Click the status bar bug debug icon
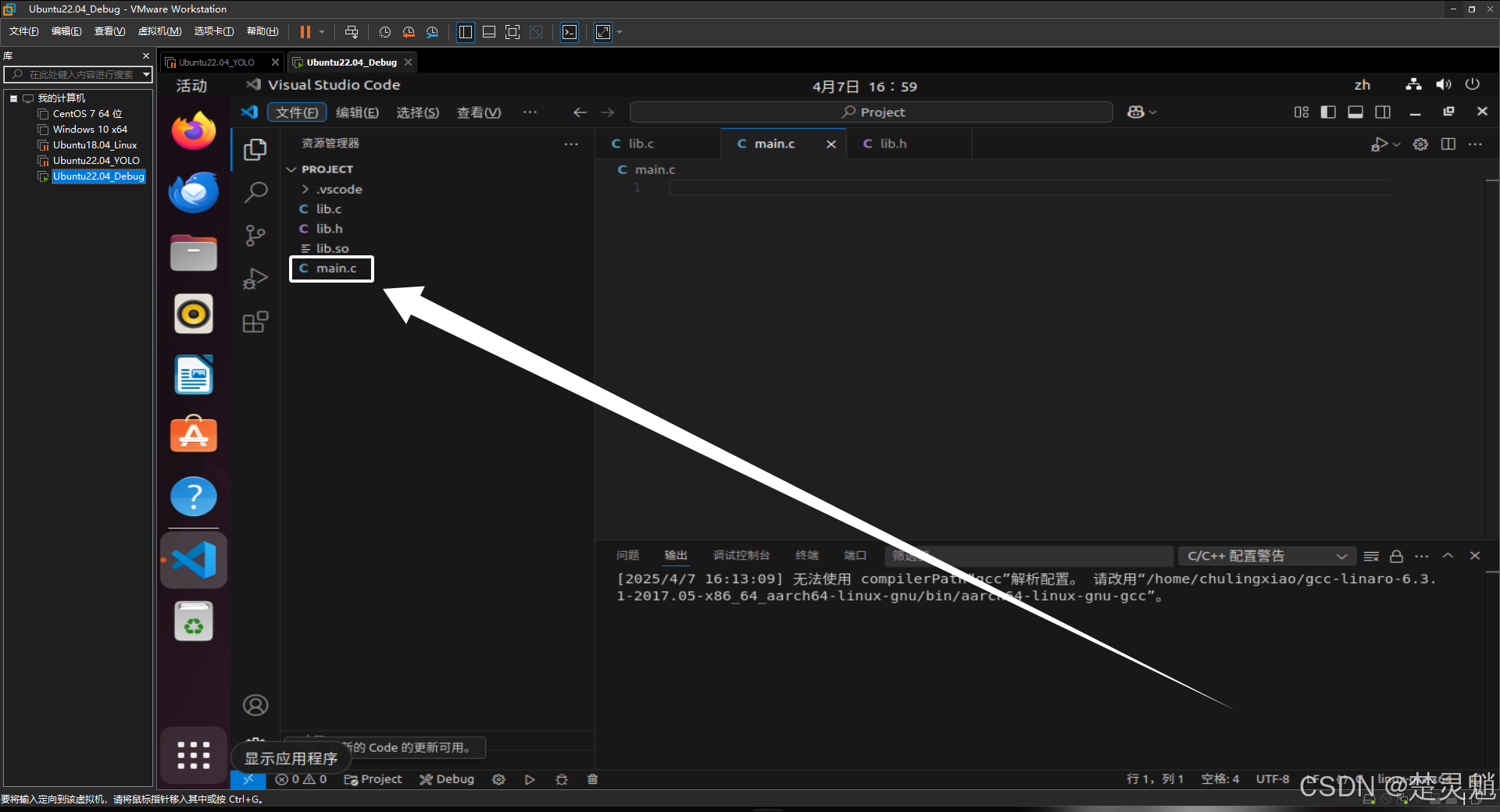Screen dimensions: 1500x812 (561, 779)
